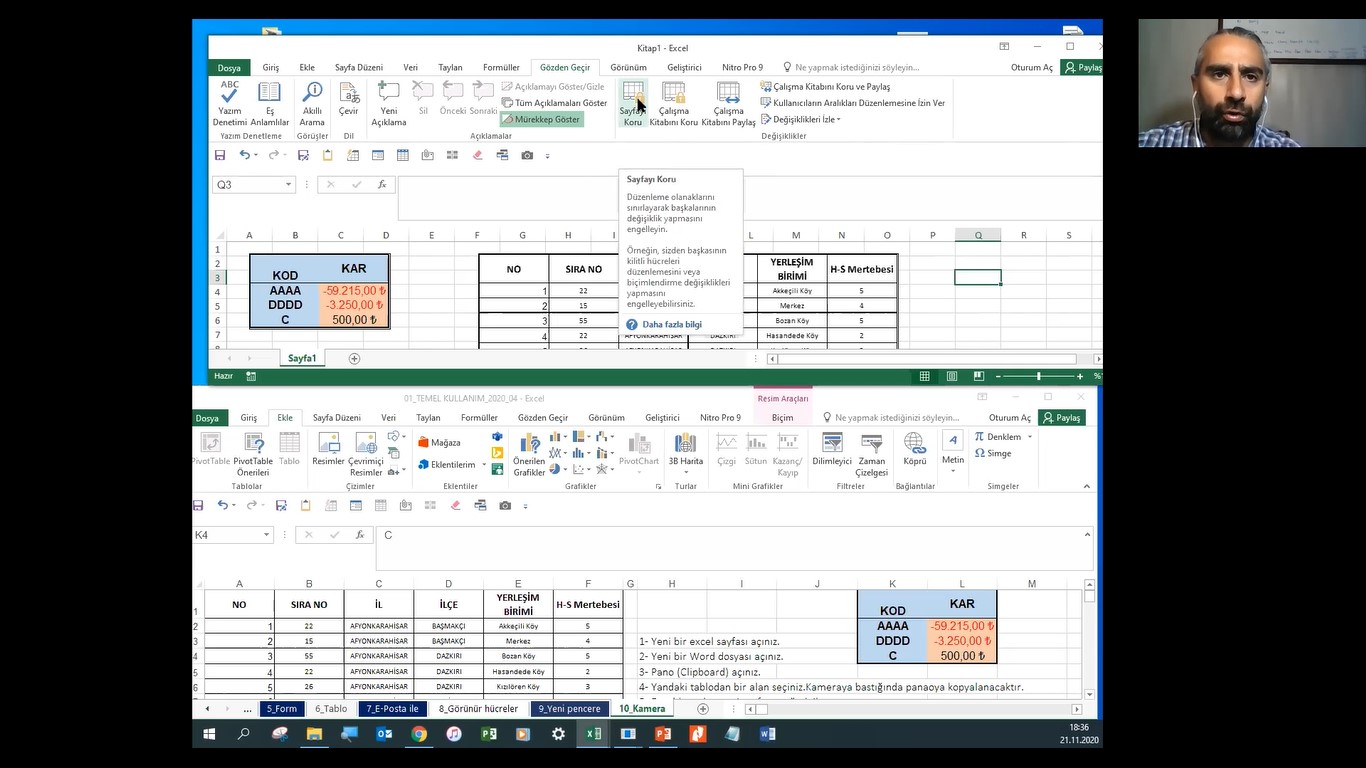The width and height of the screenshot is (1366, 768).
Task: Expand lower window formula bar
Action: coord(1086,535)
